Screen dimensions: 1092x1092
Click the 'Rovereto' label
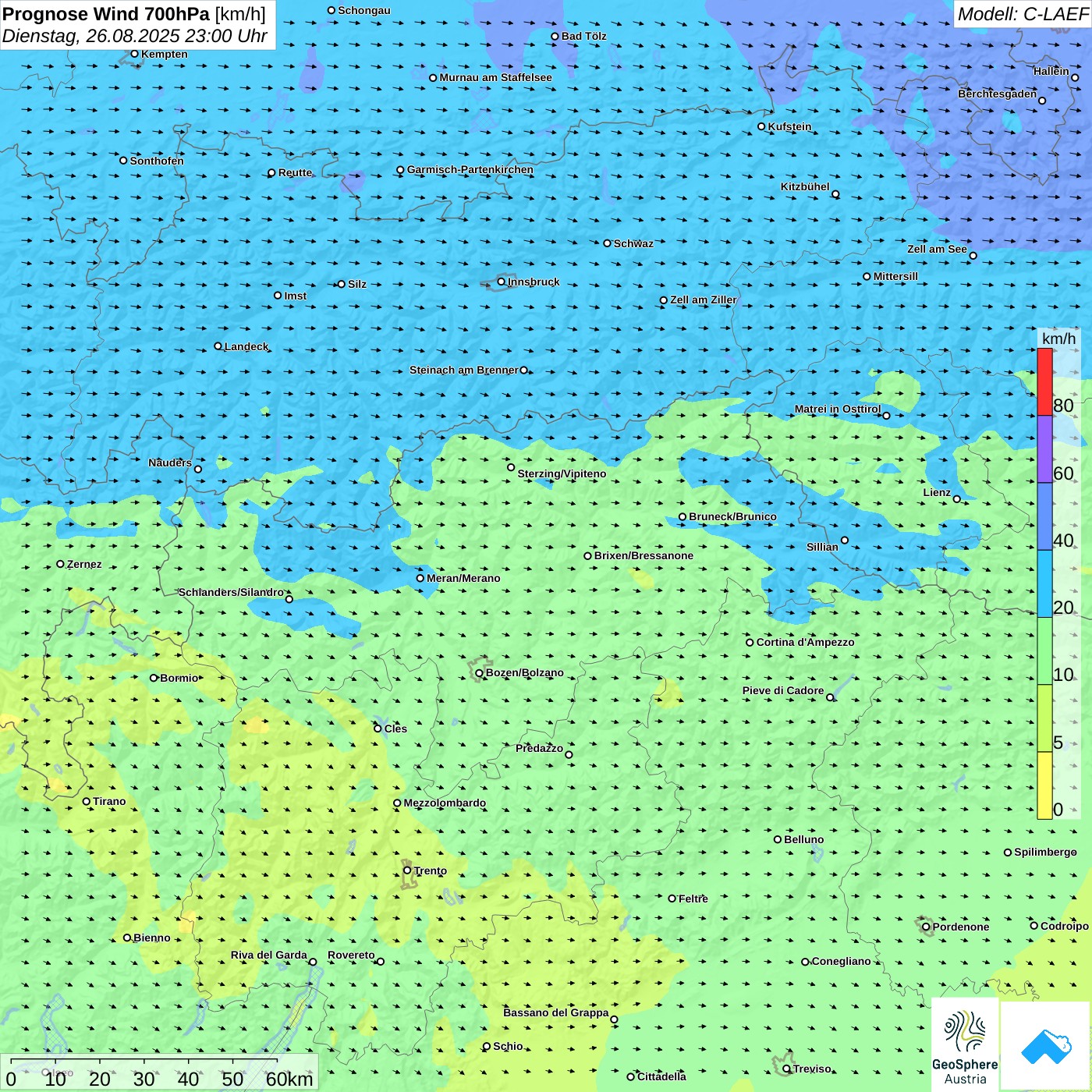pos(351,955)
